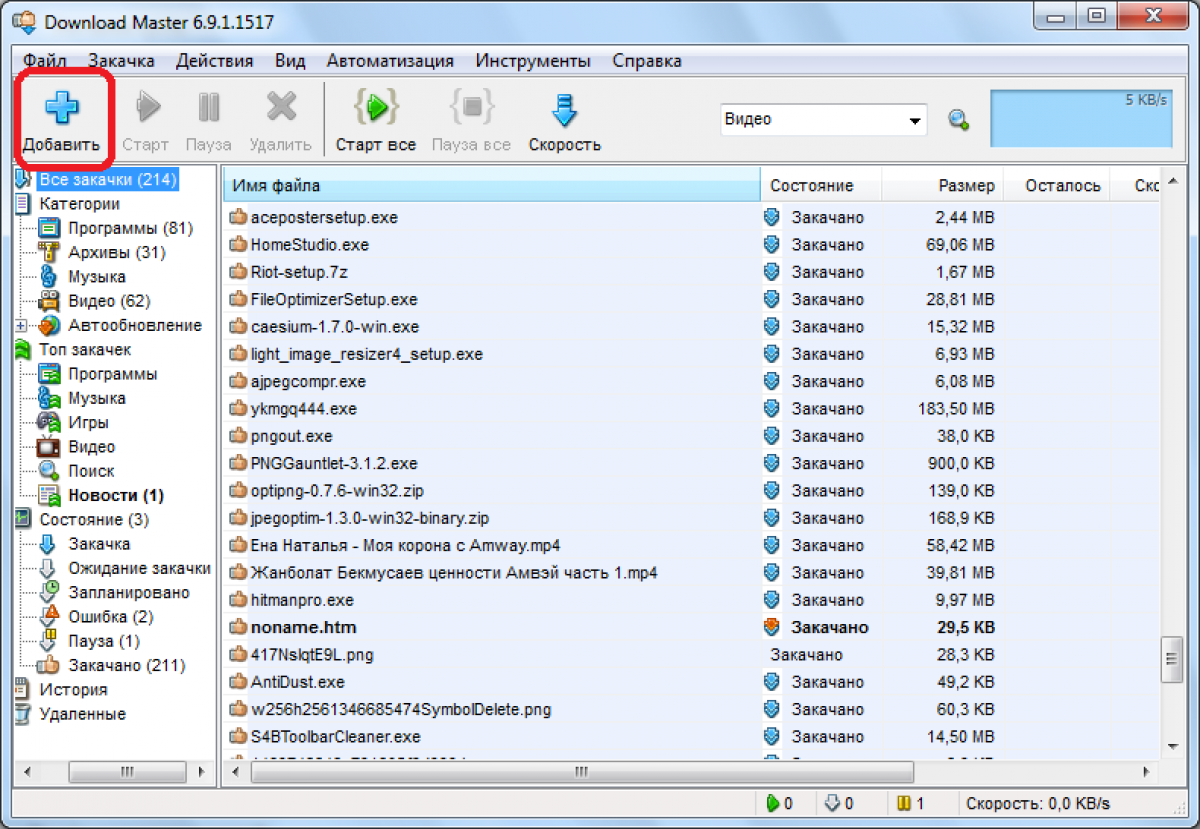The height and width of the screenshot is (829, 1200).
Task: Open the Видео category dropdown
Action: 914,120
